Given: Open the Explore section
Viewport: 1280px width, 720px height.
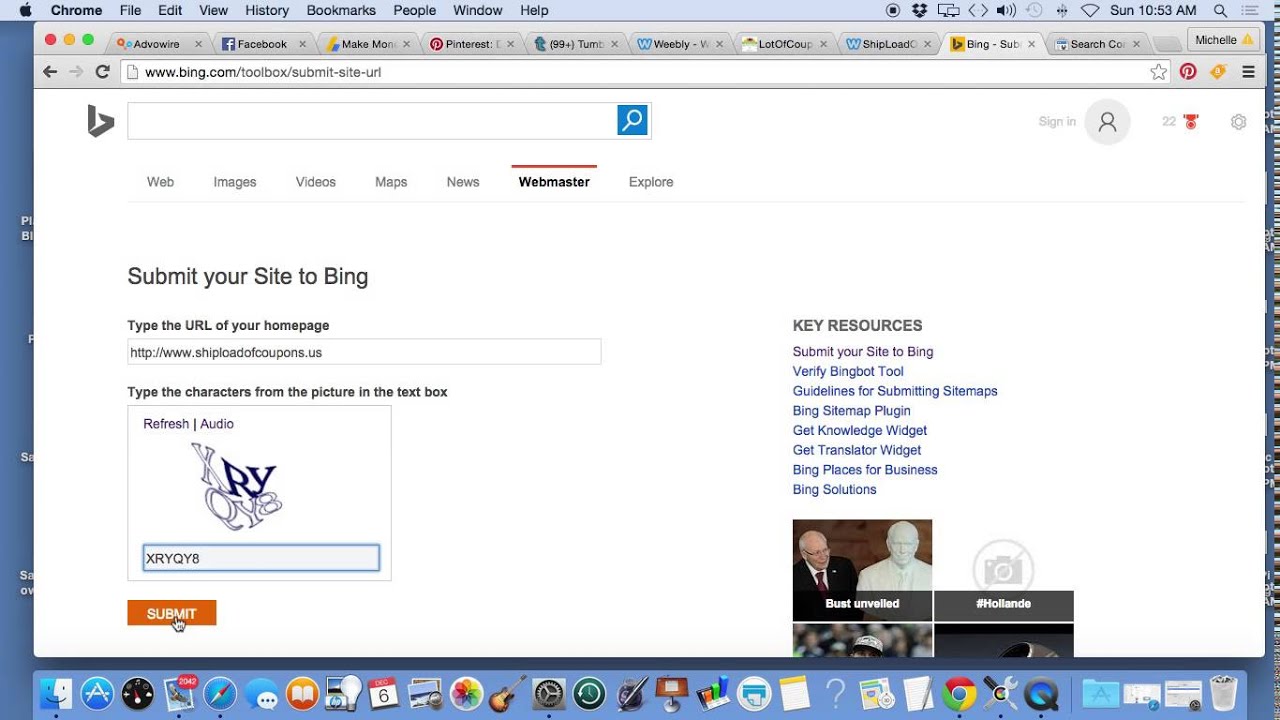Looking at the screenshot, I should pos(651,182).
